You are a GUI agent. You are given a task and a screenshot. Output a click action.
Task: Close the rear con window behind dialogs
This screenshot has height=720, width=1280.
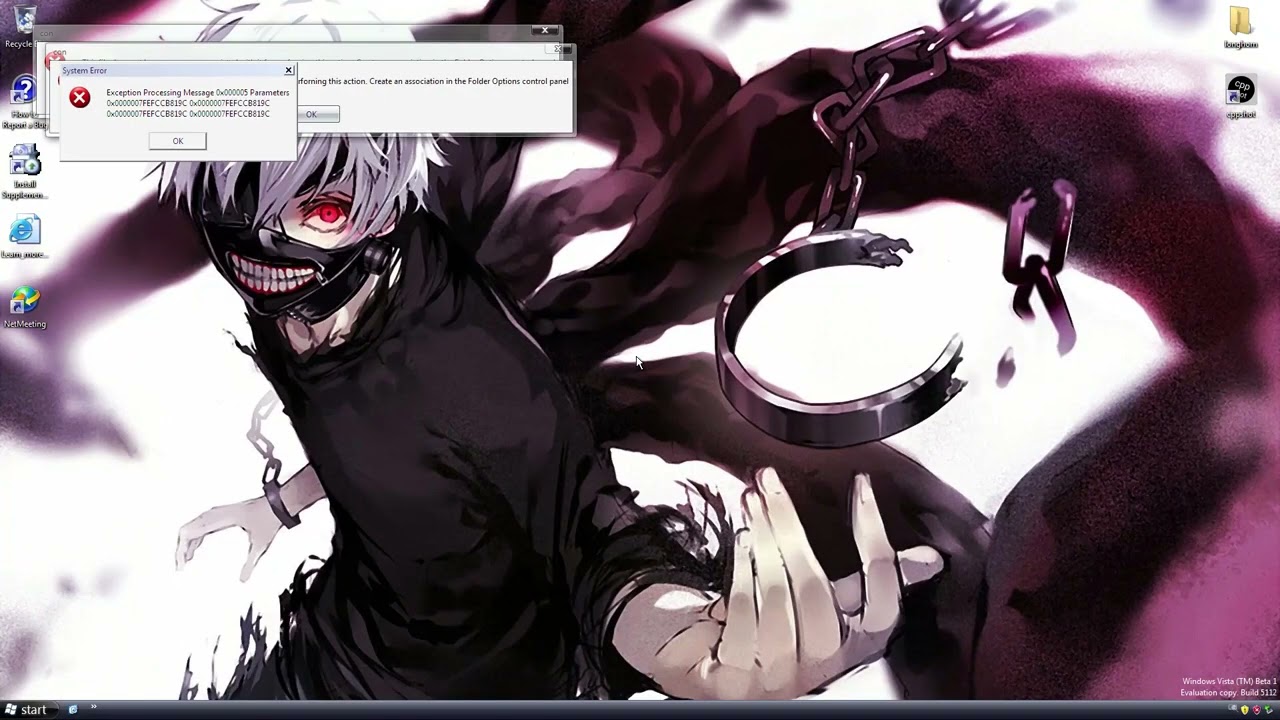click(x=545, y=31)
